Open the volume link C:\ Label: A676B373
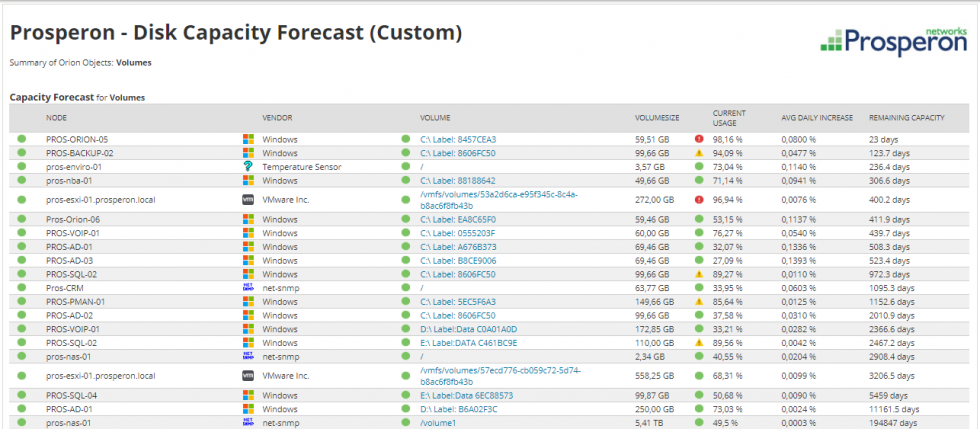This screenshot has width=980, height=429. pyautogui.click(x=458, y=247)
